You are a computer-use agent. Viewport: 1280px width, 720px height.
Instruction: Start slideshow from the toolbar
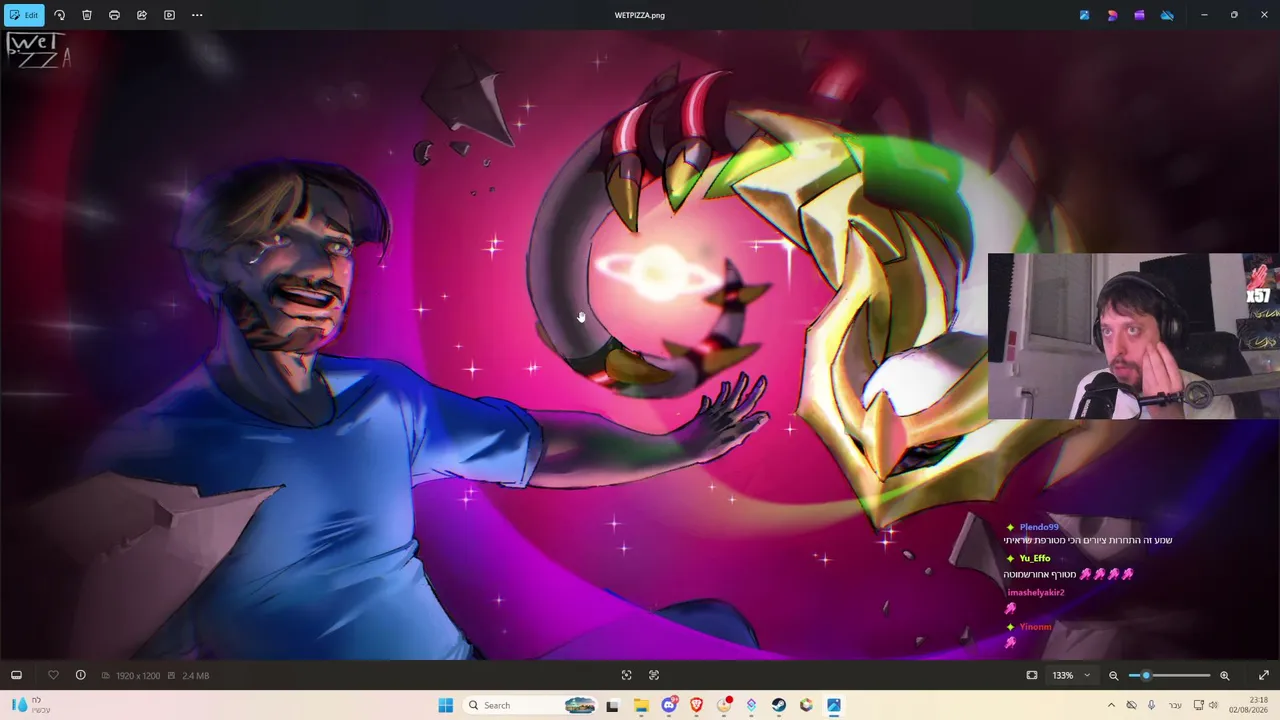pos(169,15)
